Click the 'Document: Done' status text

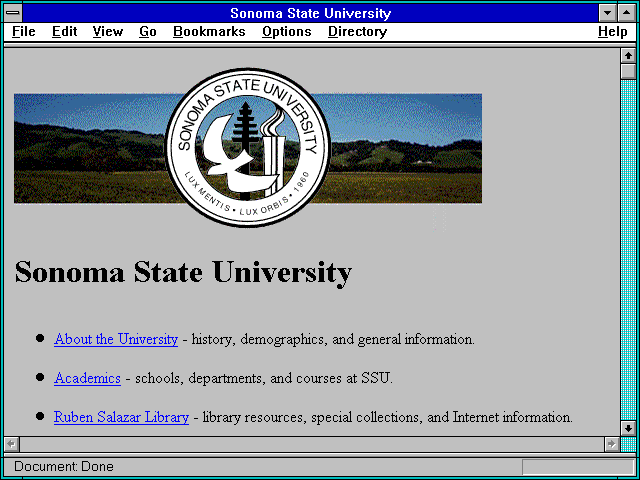pyautogui.click(x=64, y=466)
